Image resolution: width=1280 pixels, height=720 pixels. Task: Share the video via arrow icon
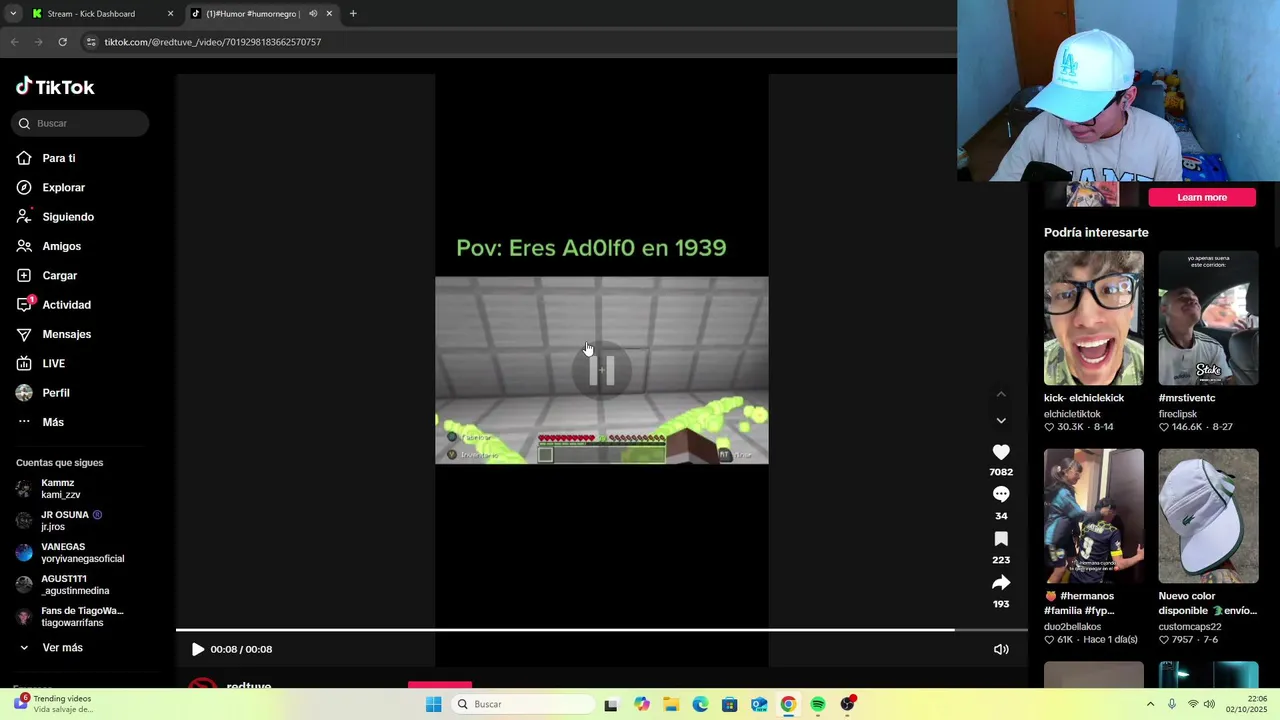click(x=1001, y=583)
